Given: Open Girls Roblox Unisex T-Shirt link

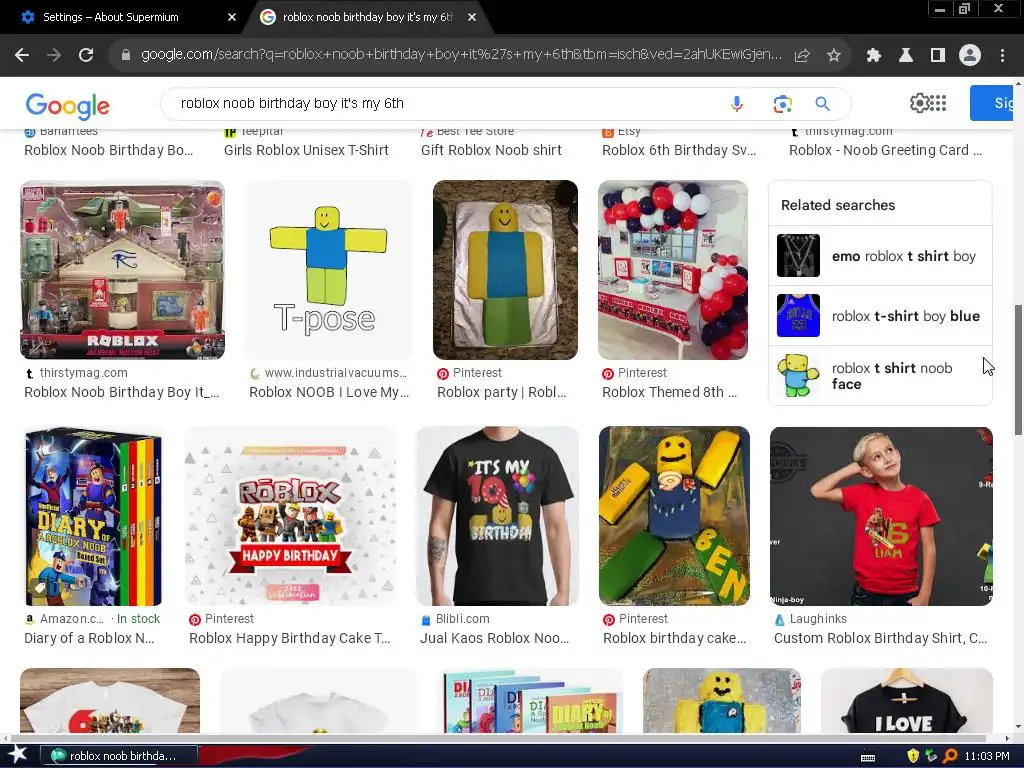Looking at the screenshot, I should pos(306,150).
